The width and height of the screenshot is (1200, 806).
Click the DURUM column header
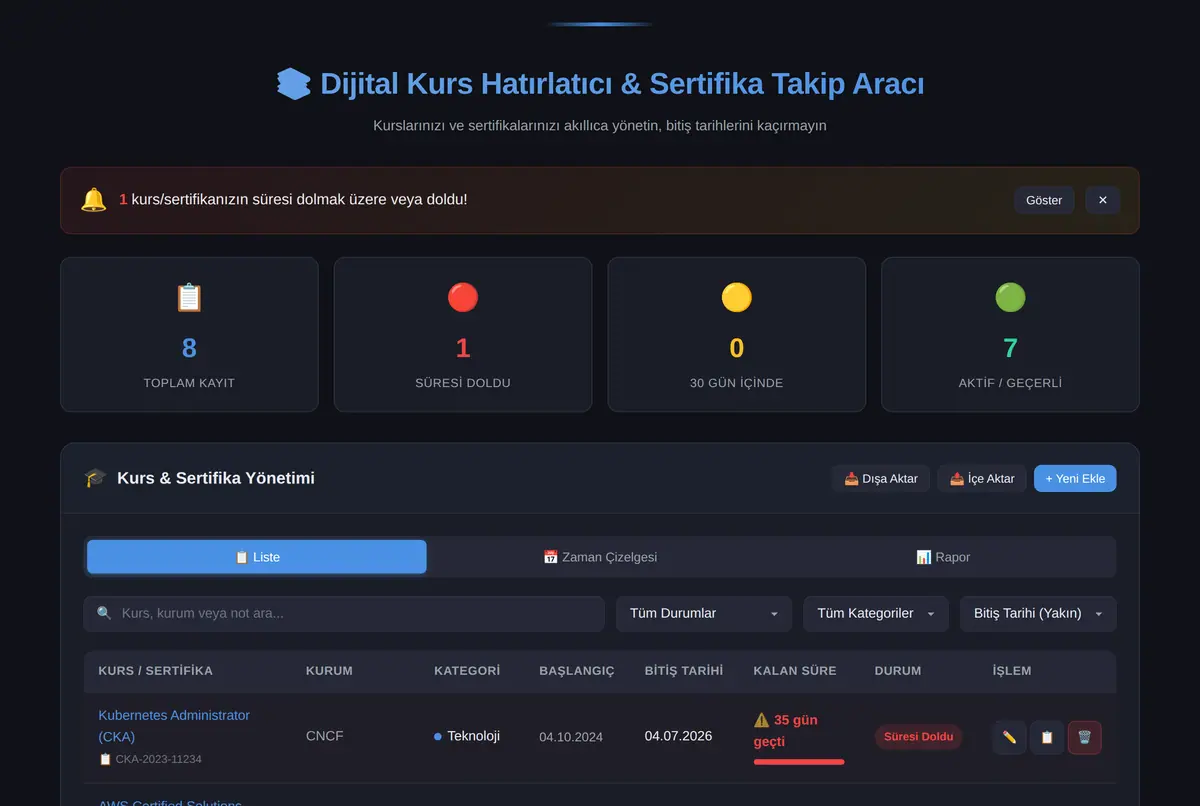(x=898, y=671)
